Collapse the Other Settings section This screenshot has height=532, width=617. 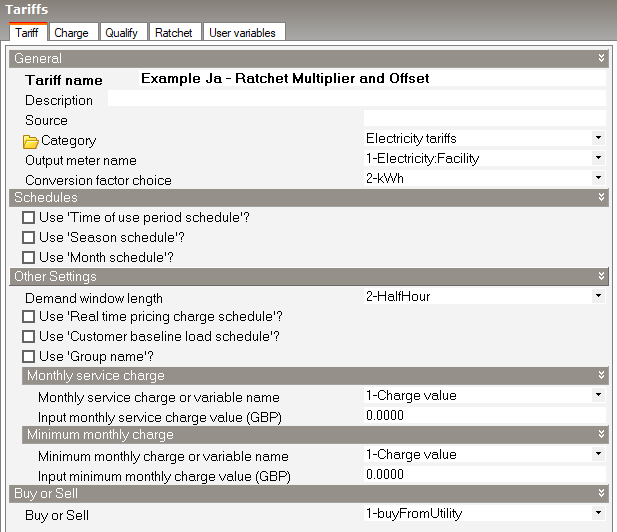[x=601, y=276]
